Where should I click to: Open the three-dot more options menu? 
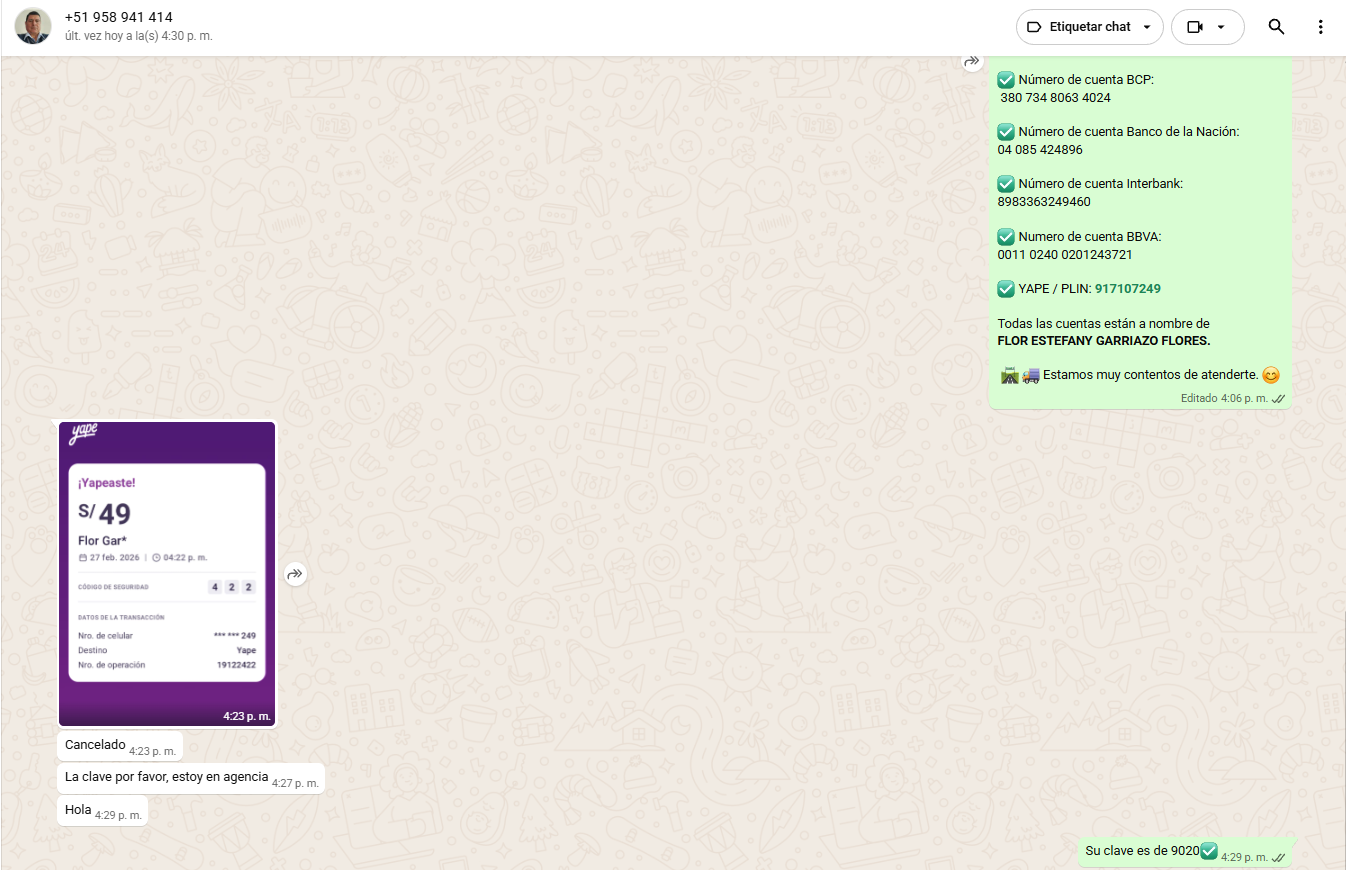point(1320,27)
